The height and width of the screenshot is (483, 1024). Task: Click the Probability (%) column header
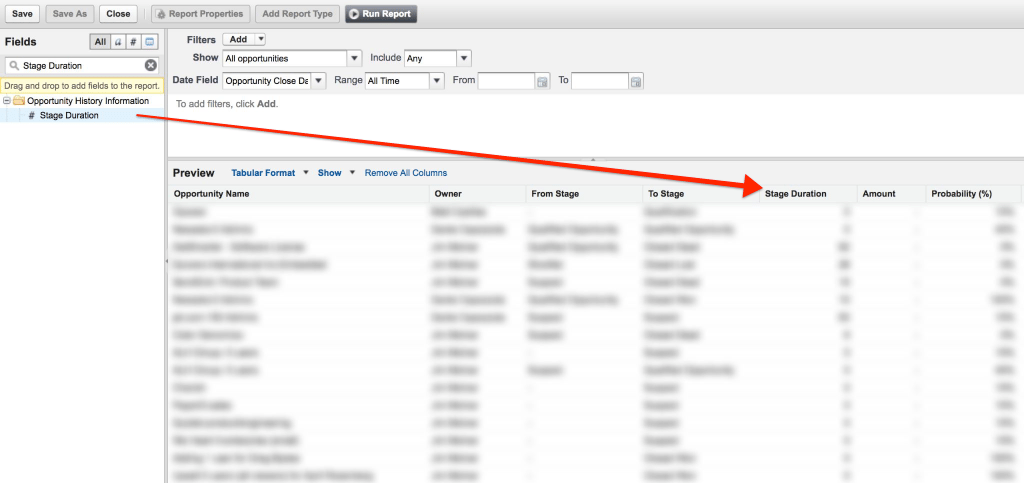974,194
